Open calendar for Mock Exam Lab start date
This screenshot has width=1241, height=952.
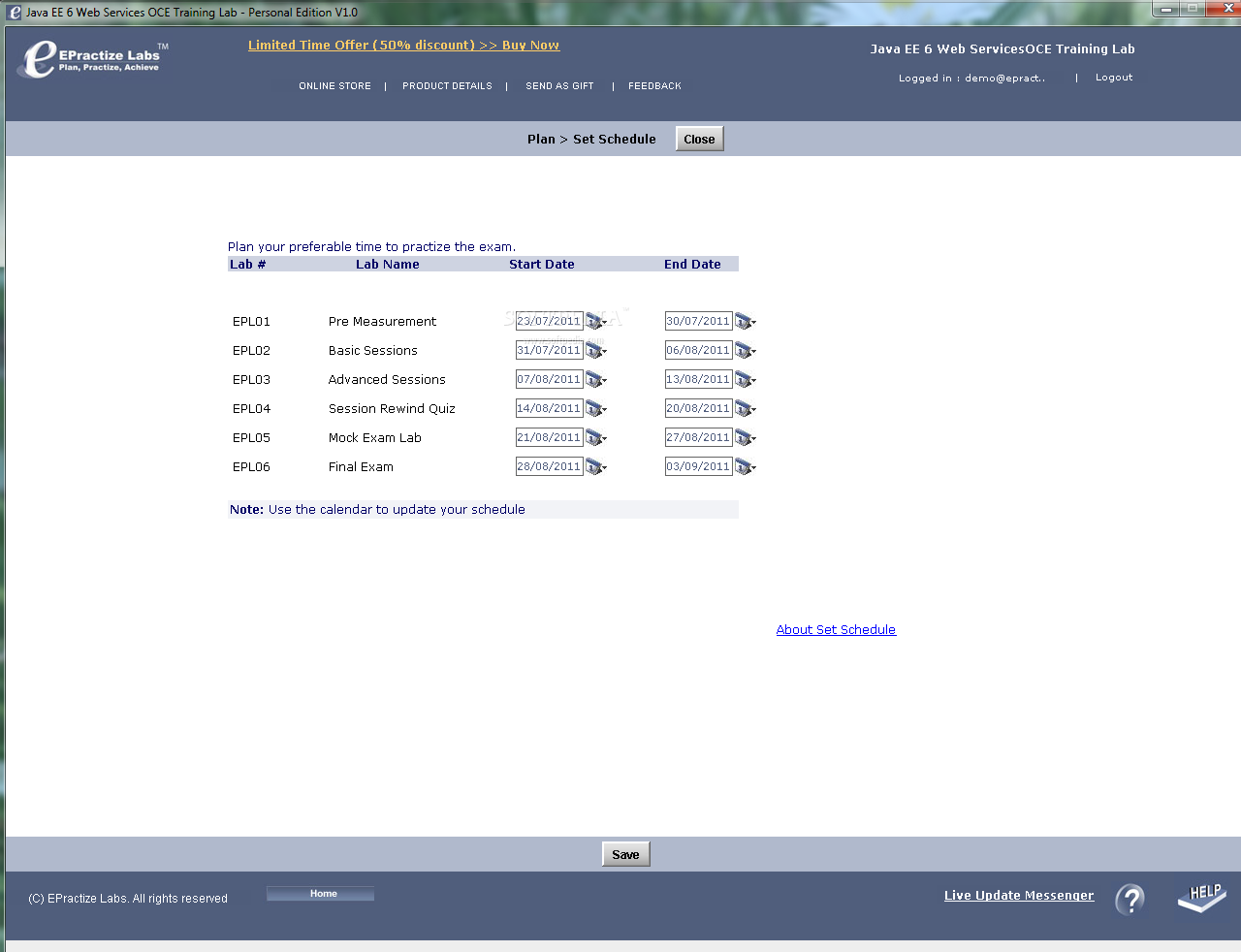click(x=596, y=438)
